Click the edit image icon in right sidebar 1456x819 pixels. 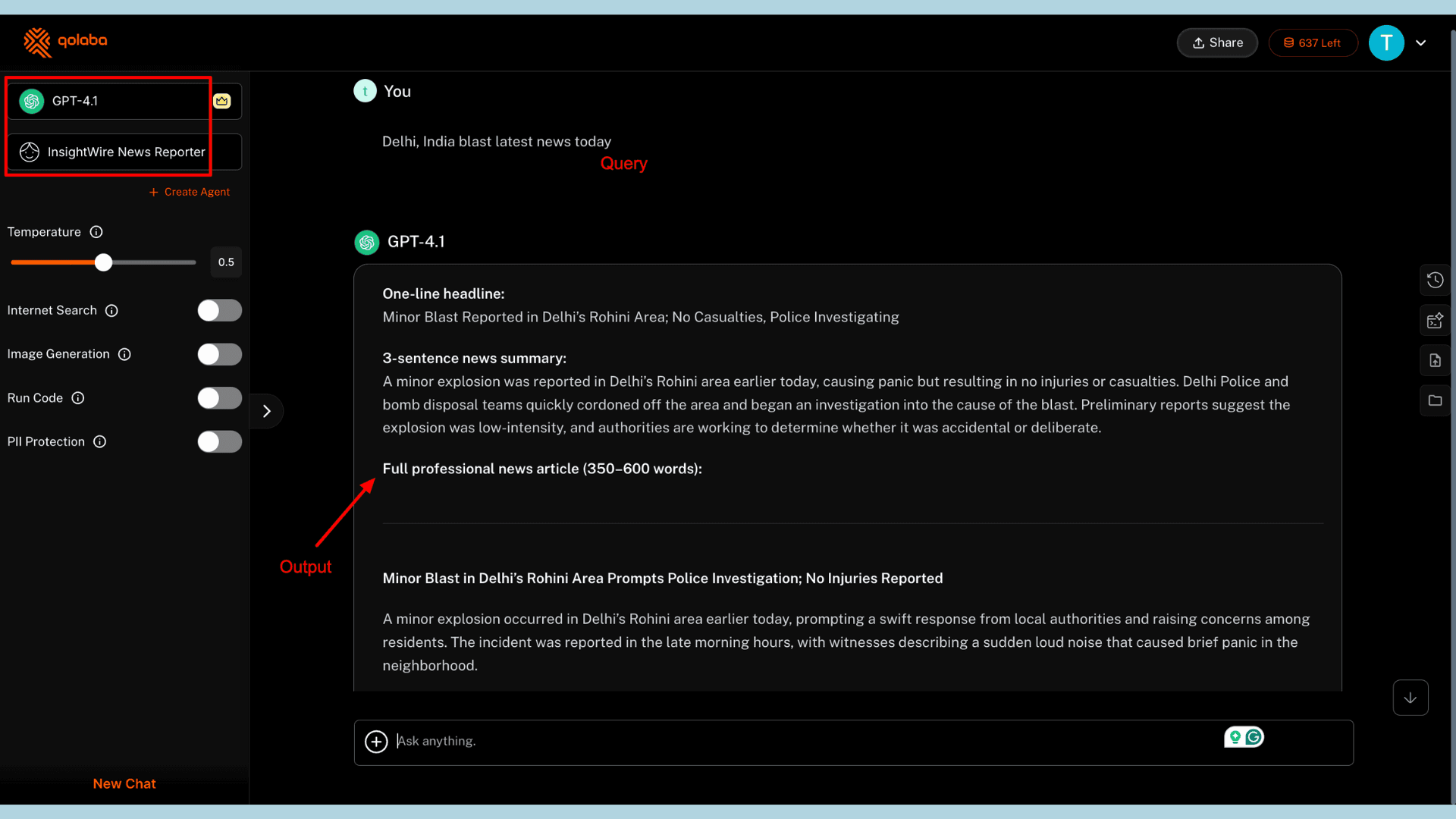[1435, 320]
